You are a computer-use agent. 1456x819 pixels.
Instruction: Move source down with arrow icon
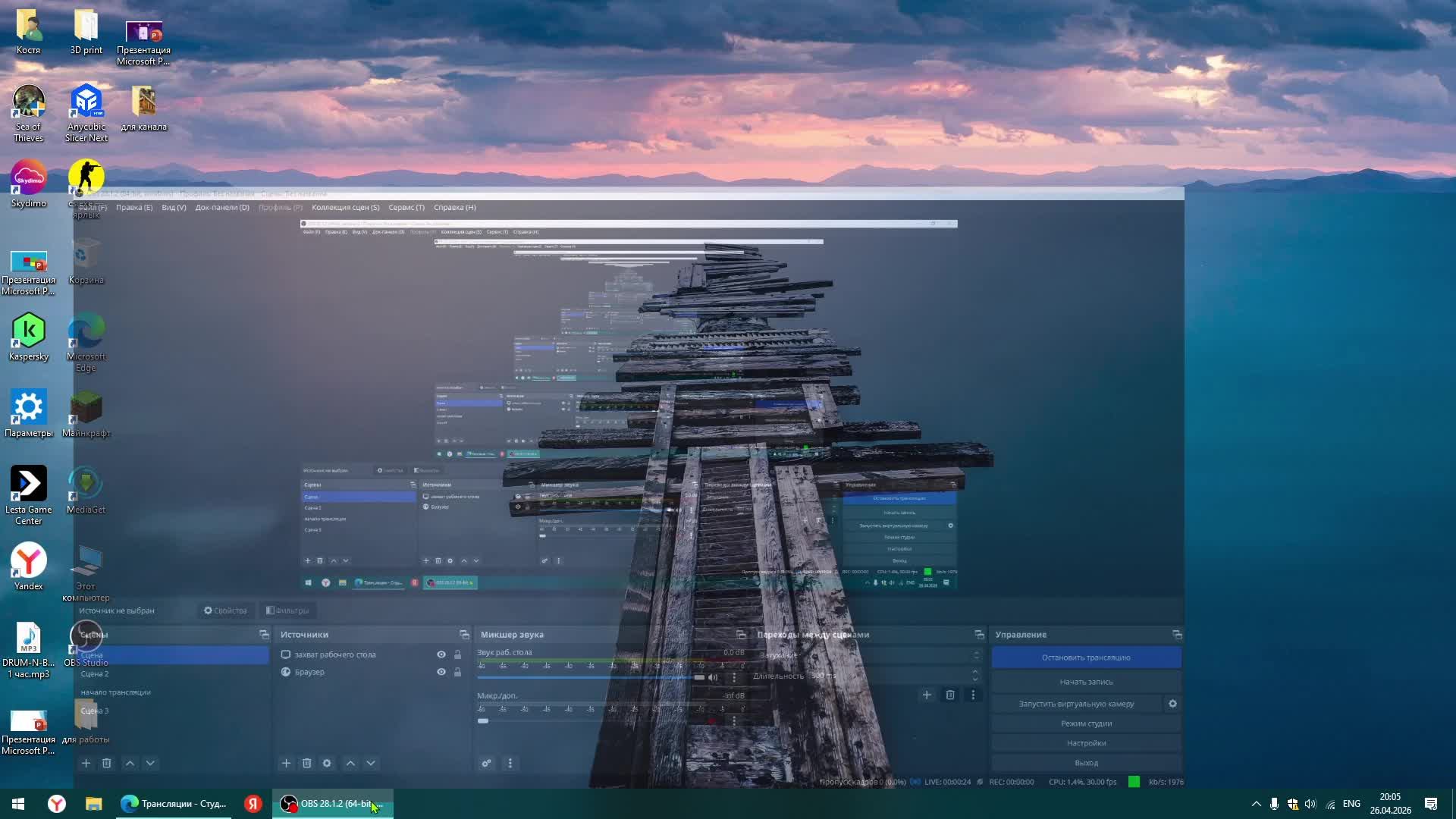point(371,763)
